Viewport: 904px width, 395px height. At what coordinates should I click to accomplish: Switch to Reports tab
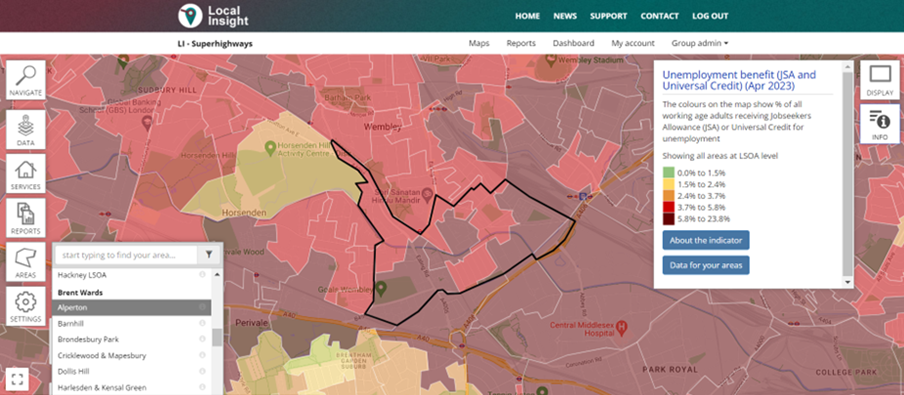pyautogui.click(x=521, y=43)
